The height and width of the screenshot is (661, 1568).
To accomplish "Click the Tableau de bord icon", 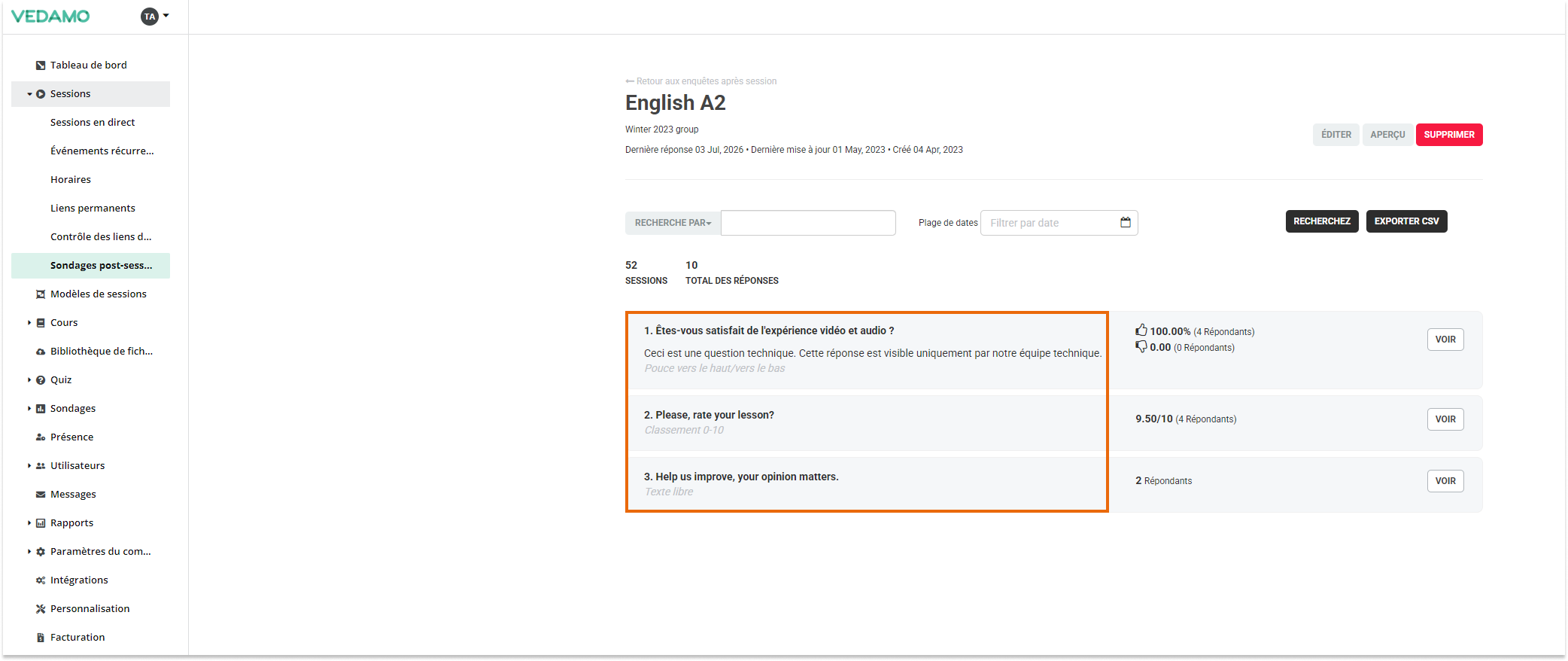I will coord(41,65).
